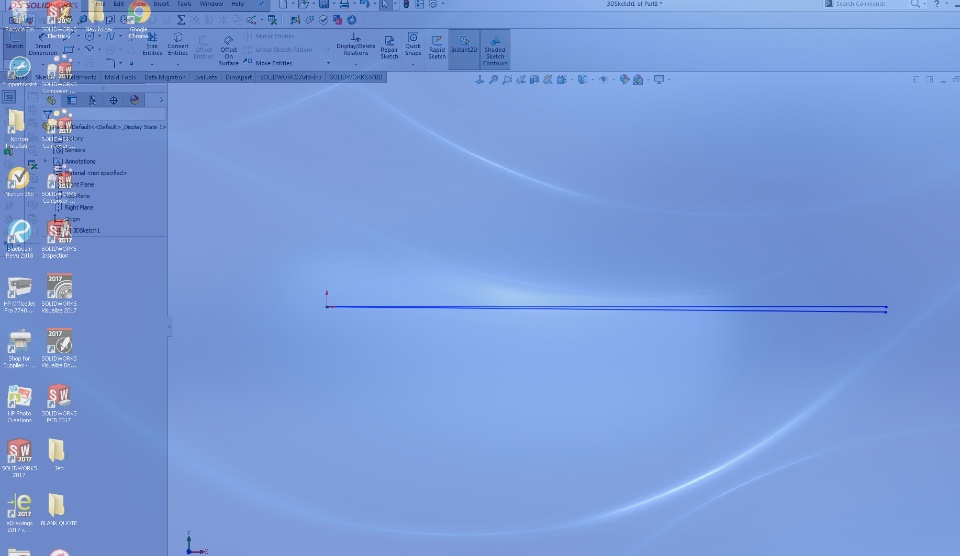The image size is (960, 556).
Task: Select Right Plane in feature tree
Action: [78, 208]
